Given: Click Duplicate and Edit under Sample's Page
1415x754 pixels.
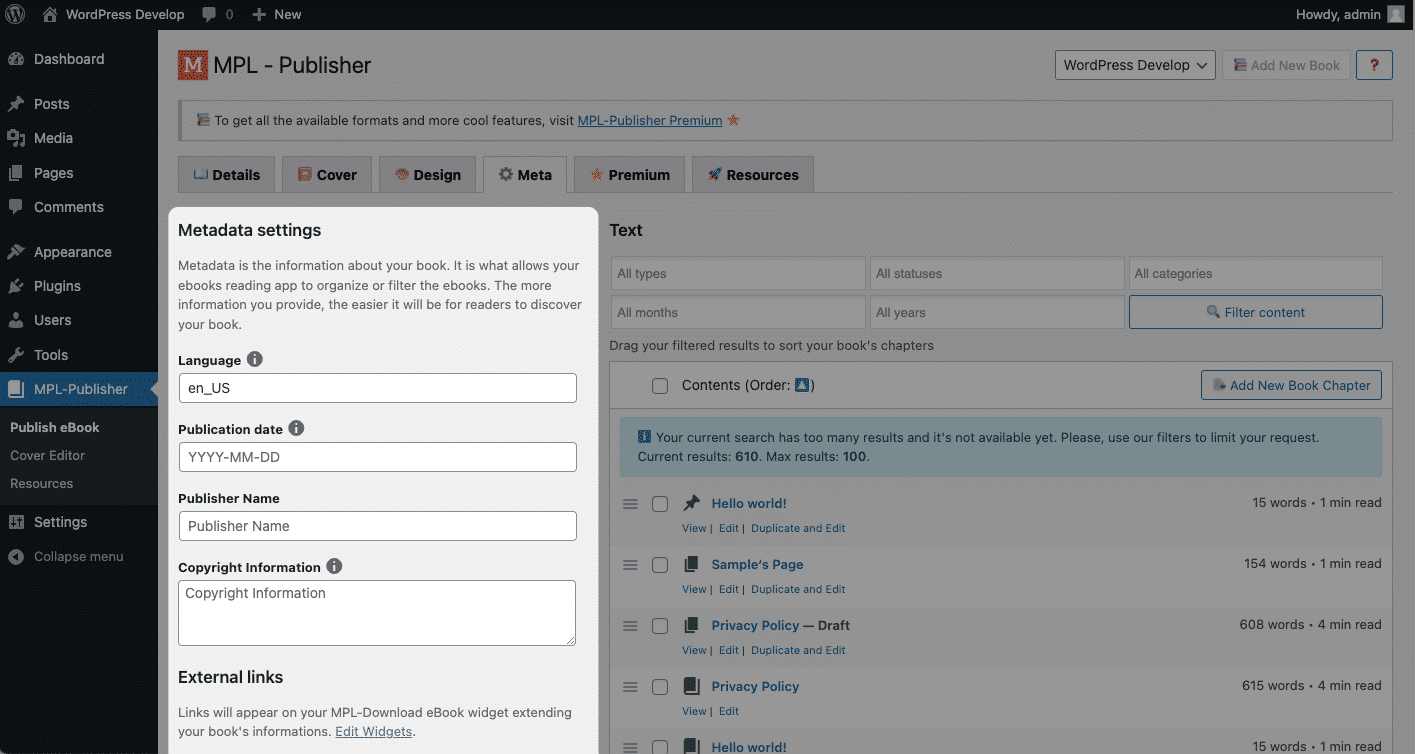Looking at the screenshot, I should point(798,589).
